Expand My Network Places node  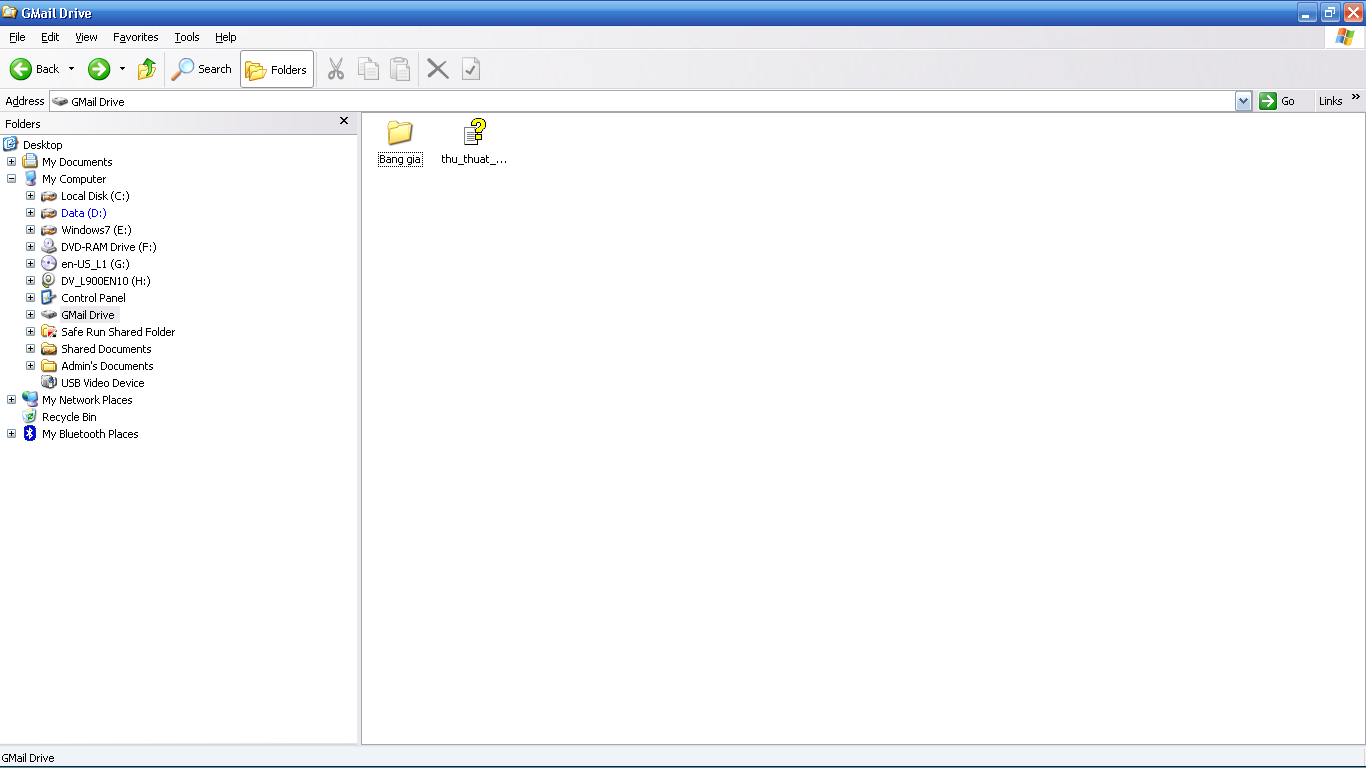(12, 400)
